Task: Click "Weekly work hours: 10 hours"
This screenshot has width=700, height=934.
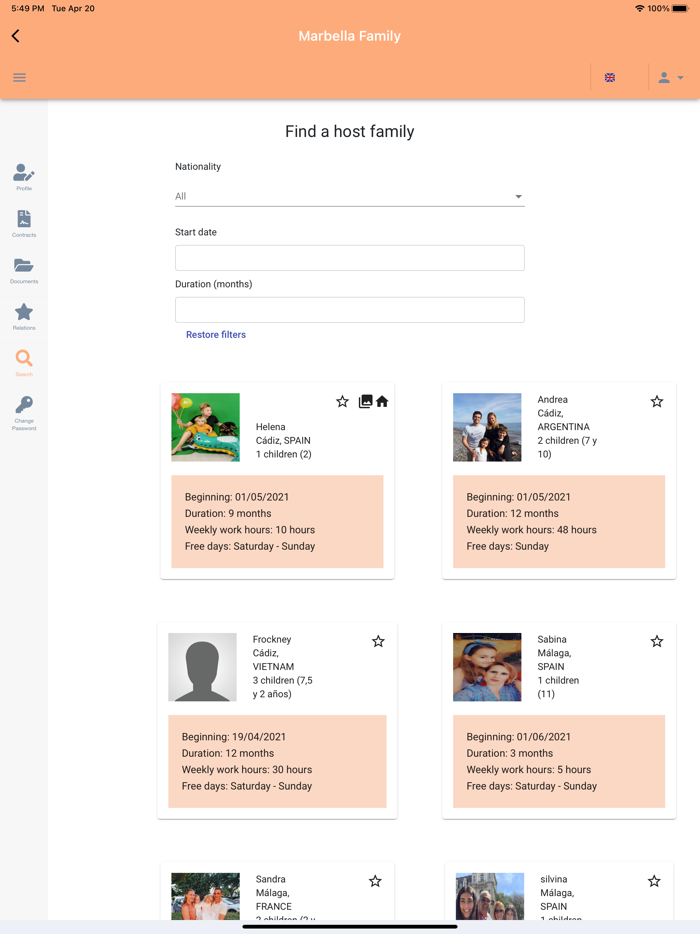Action: (x=250, y=530)
